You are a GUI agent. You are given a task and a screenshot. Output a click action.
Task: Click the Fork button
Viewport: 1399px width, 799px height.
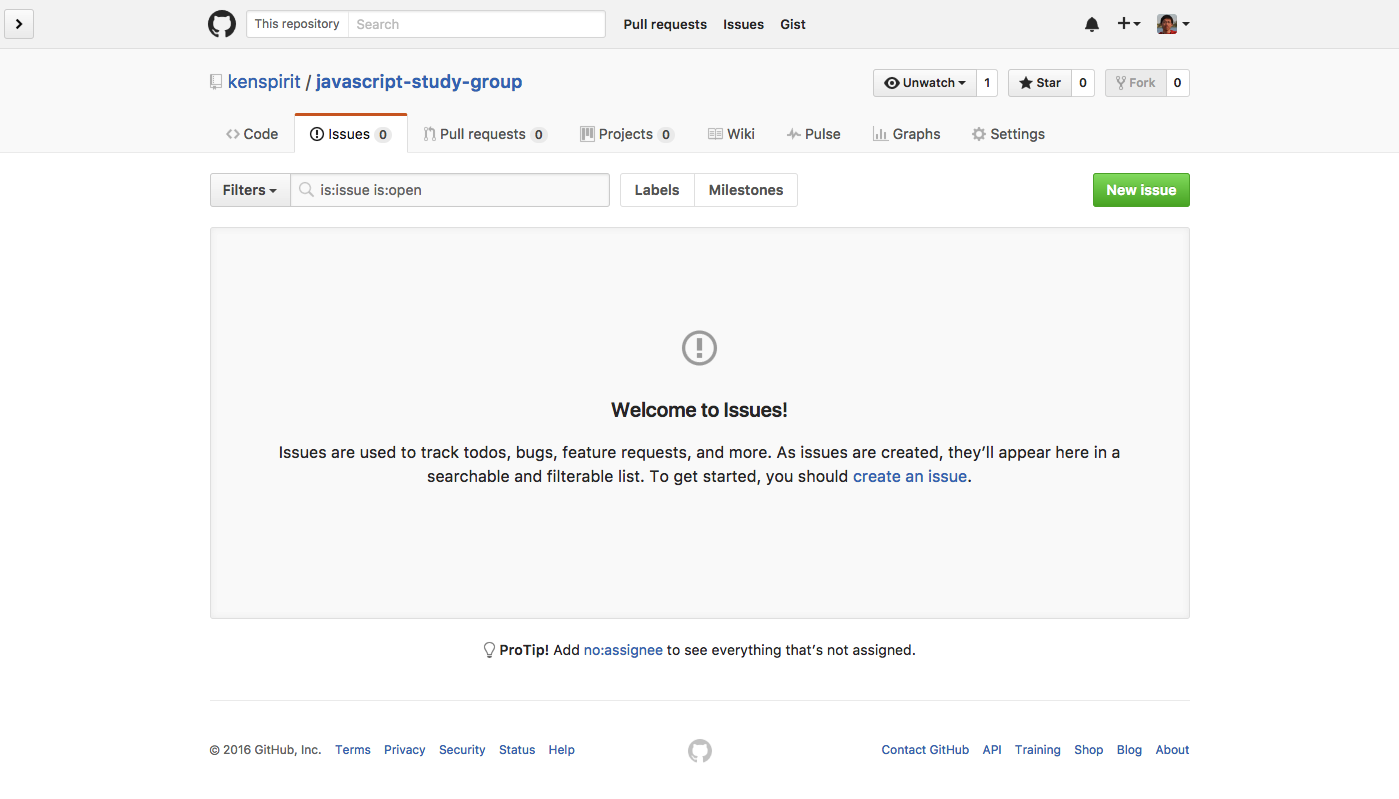click(x=1135, y=83)
